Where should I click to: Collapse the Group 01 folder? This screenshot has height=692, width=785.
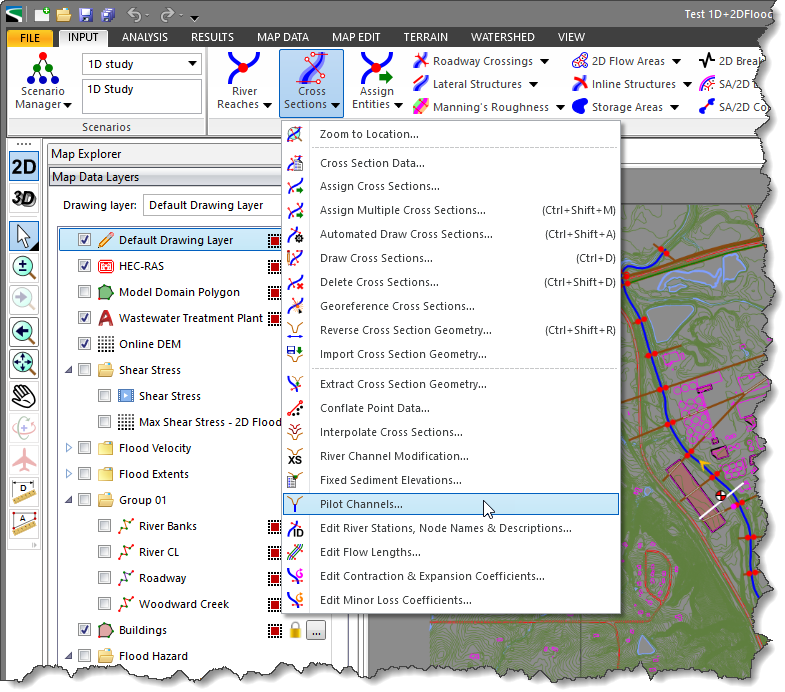69,500
